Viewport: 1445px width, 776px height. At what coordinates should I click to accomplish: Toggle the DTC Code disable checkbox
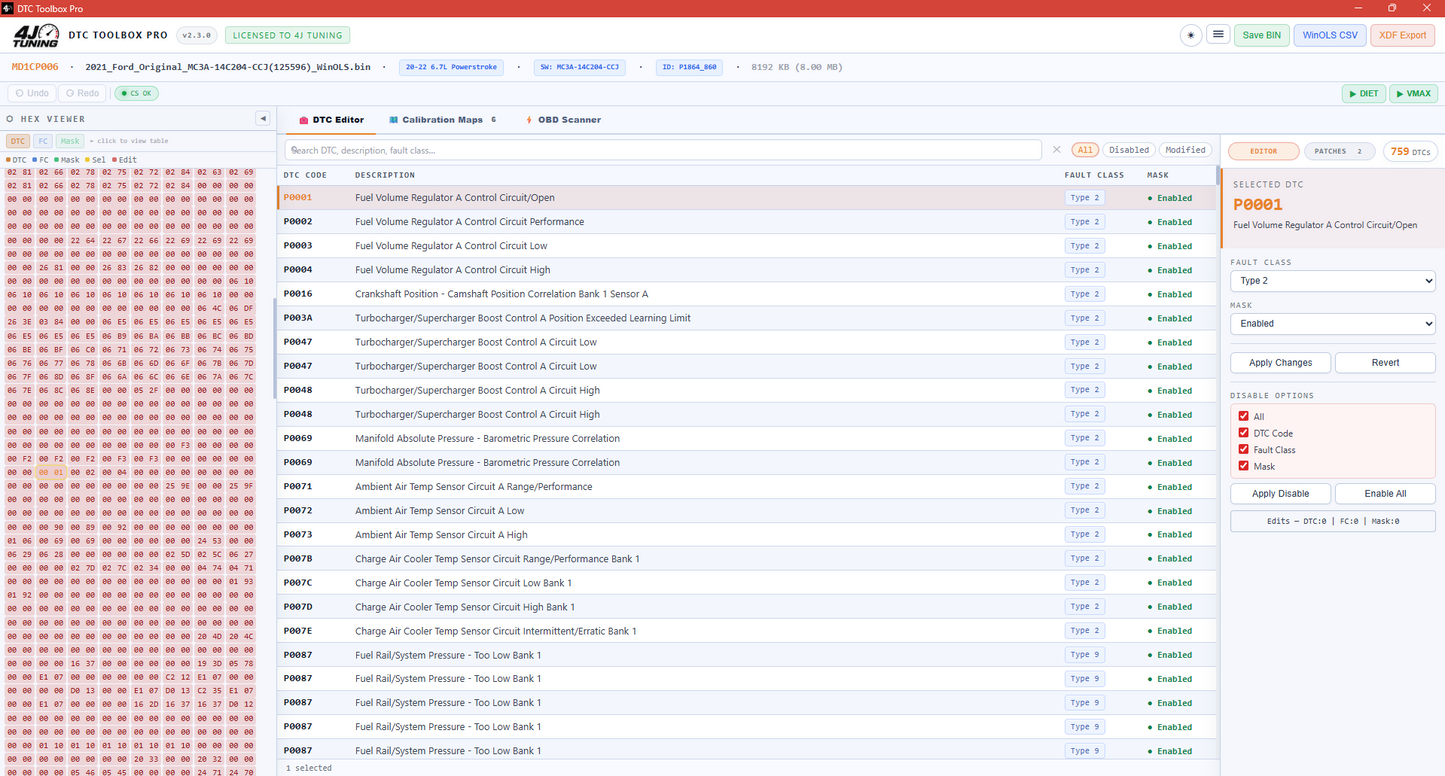tap(1244, 433)
